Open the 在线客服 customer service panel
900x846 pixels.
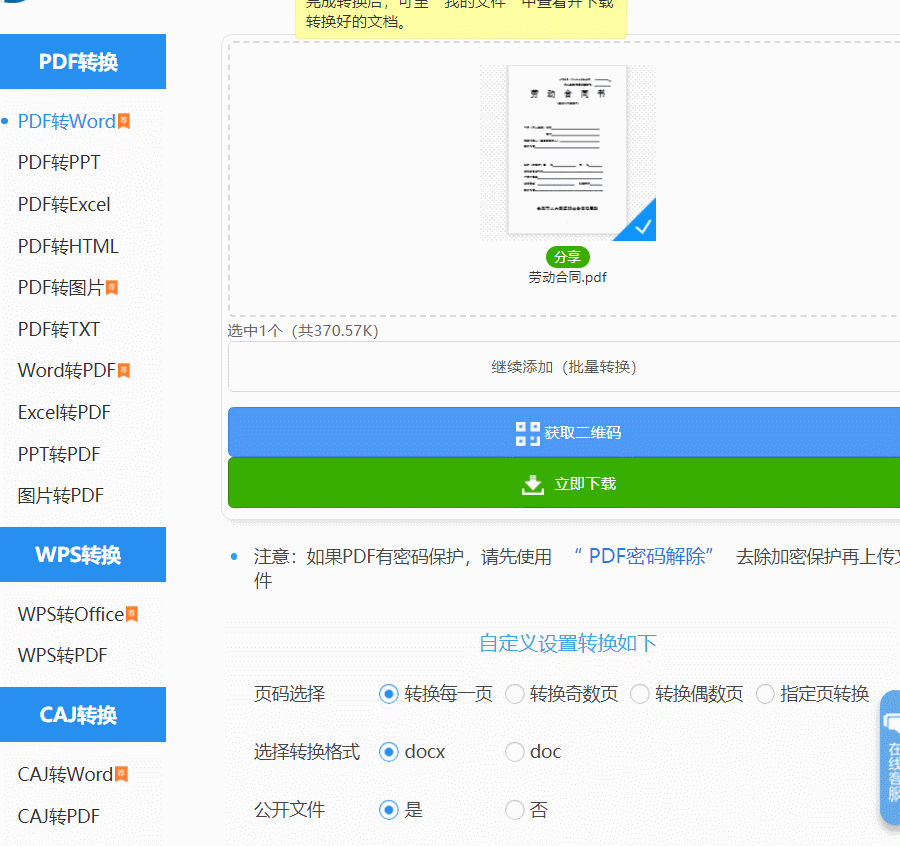(x=890, y=757)
